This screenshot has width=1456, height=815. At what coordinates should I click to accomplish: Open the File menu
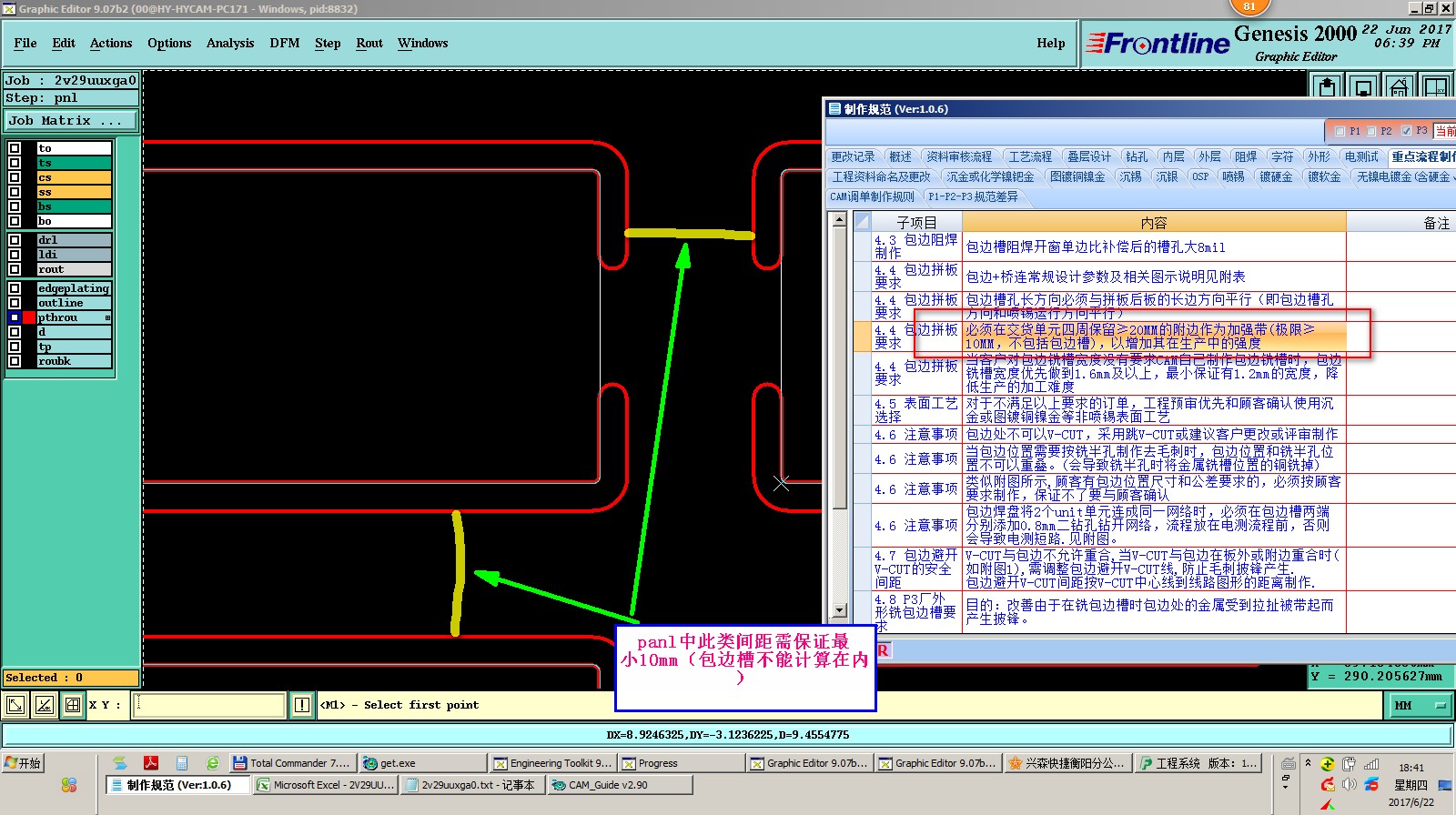(x=25, y=43)
